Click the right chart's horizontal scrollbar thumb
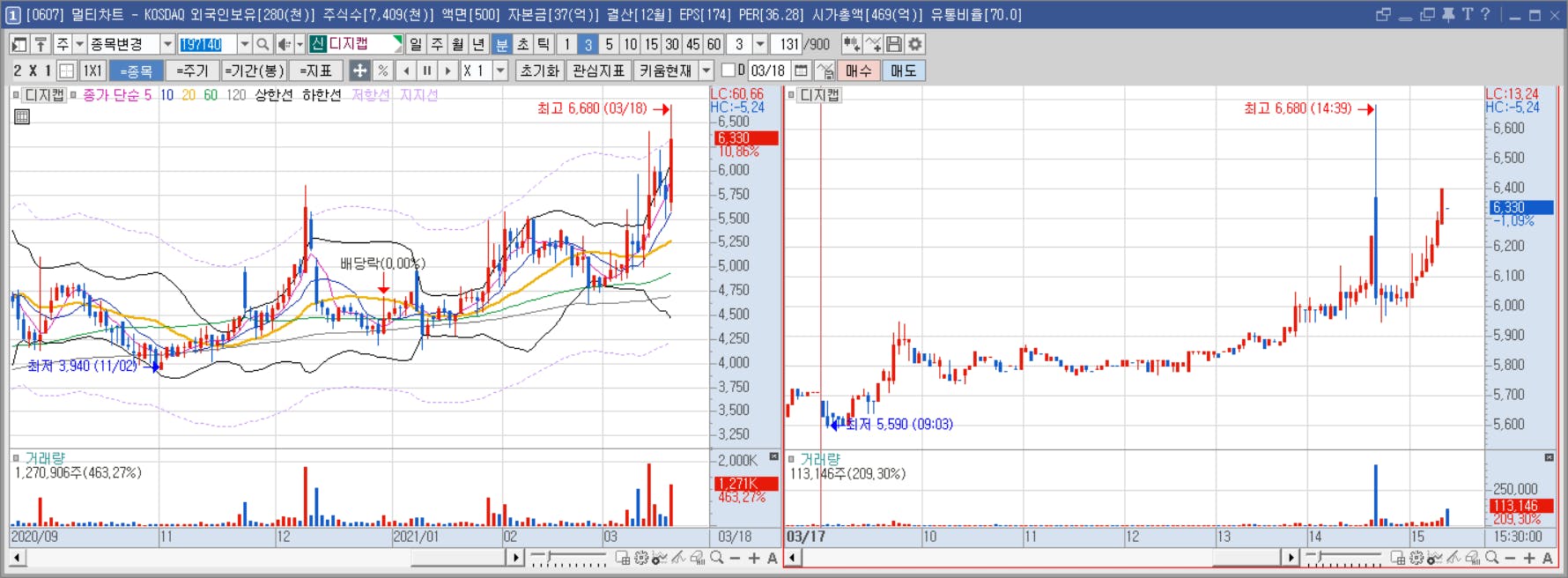 coord(1246,558)
